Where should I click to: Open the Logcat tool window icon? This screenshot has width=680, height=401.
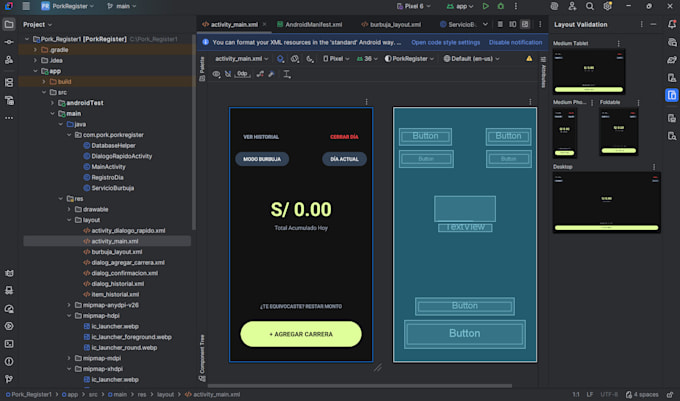coord(9,273)
